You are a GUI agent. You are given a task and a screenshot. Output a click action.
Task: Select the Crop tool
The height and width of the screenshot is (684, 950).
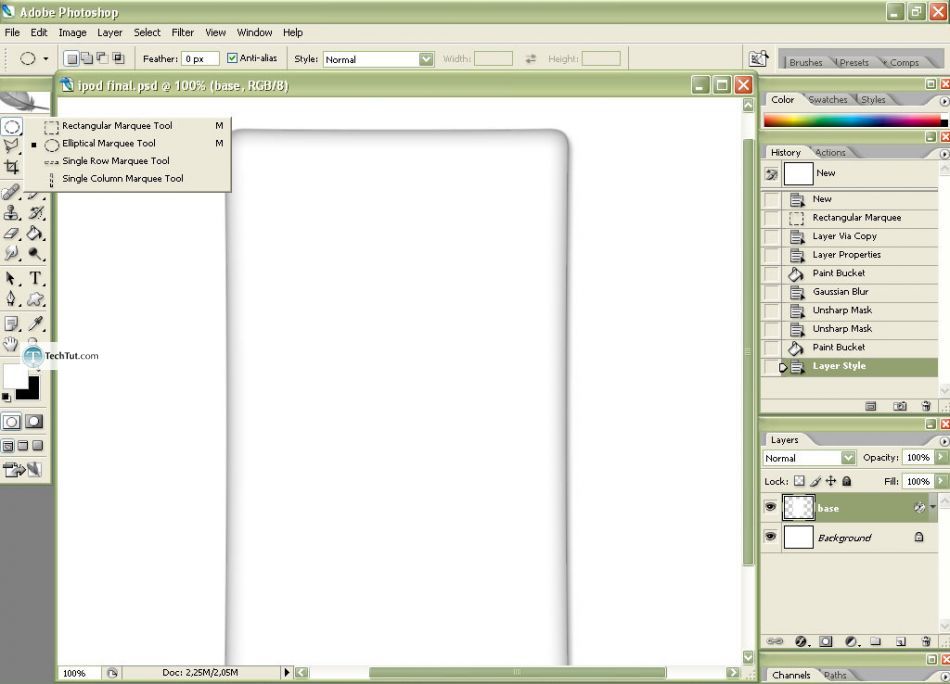11,167
